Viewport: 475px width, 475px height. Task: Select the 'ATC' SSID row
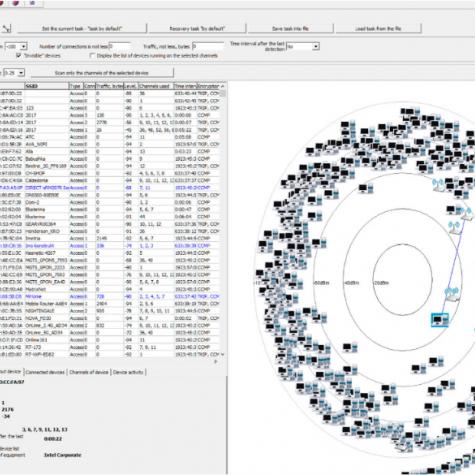pyautogui.click(x=110, y=137)
